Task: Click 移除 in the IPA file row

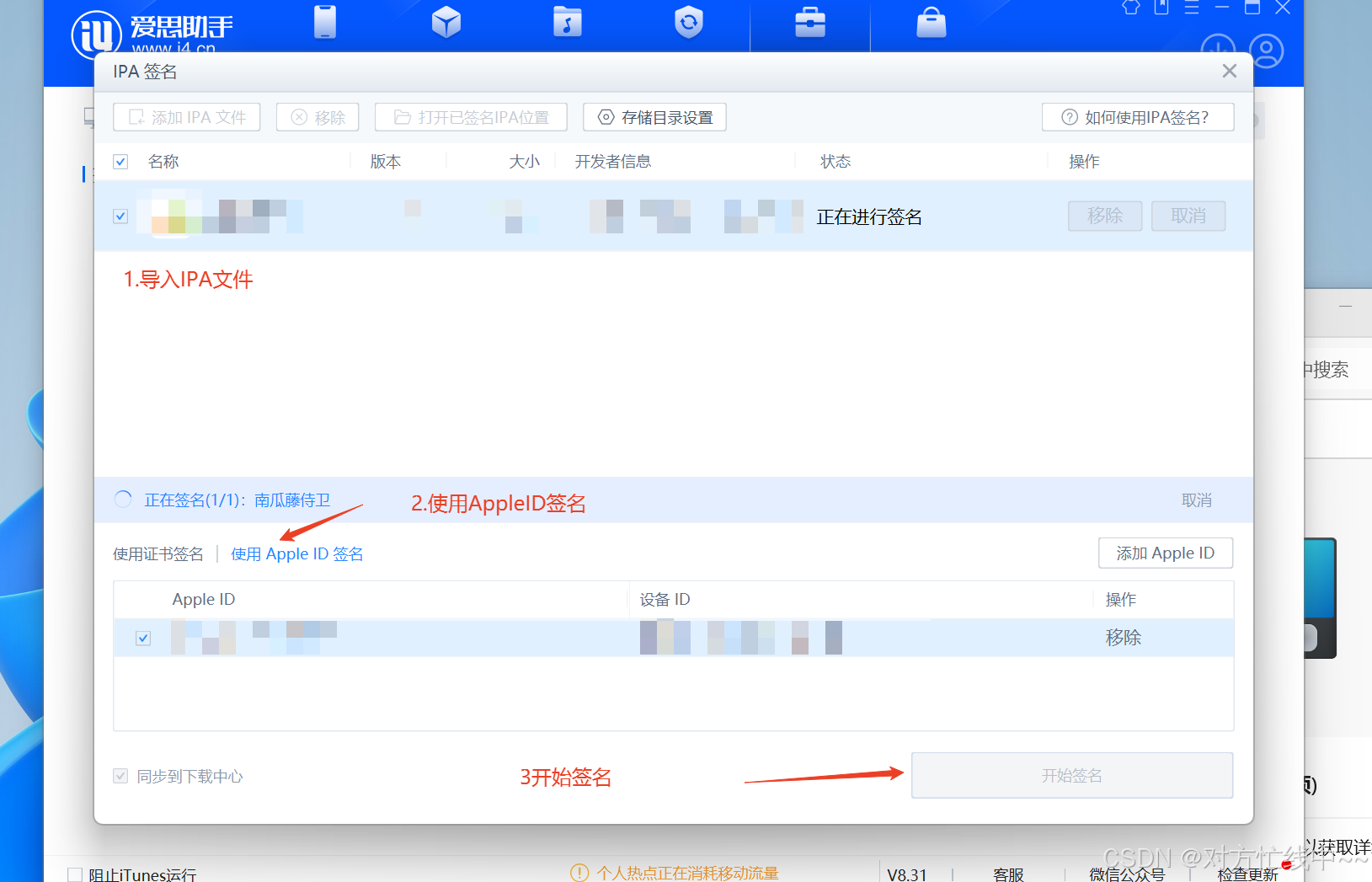Action: tap(1105, 216)
